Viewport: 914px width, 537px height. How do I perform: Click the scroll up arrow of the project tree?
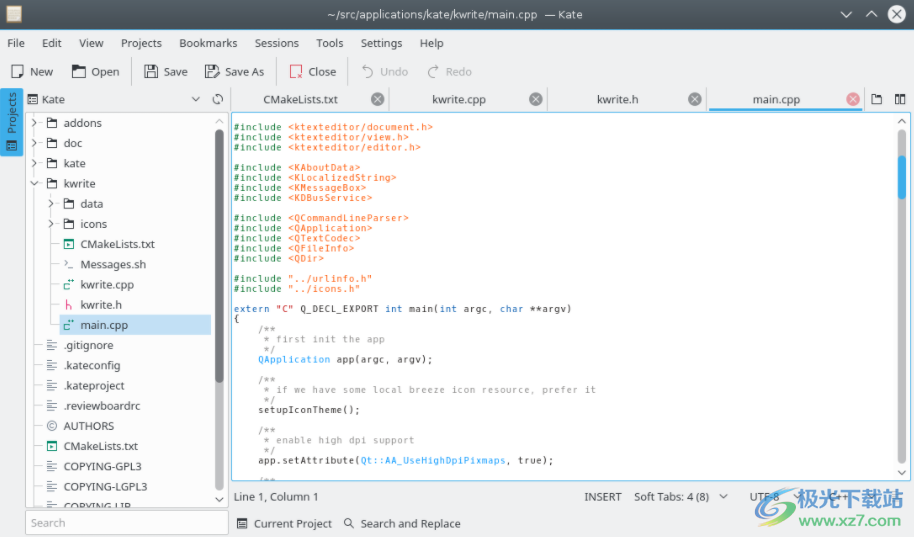click(x=219, y=121)
